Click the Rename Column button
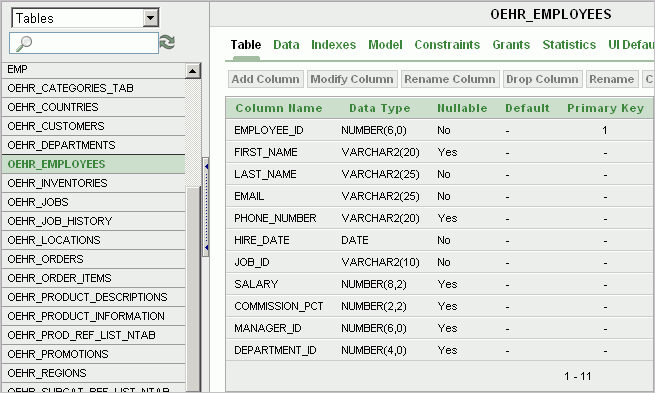Image resolution: width=655 pixels, height=393 pixels. point(450,79)
